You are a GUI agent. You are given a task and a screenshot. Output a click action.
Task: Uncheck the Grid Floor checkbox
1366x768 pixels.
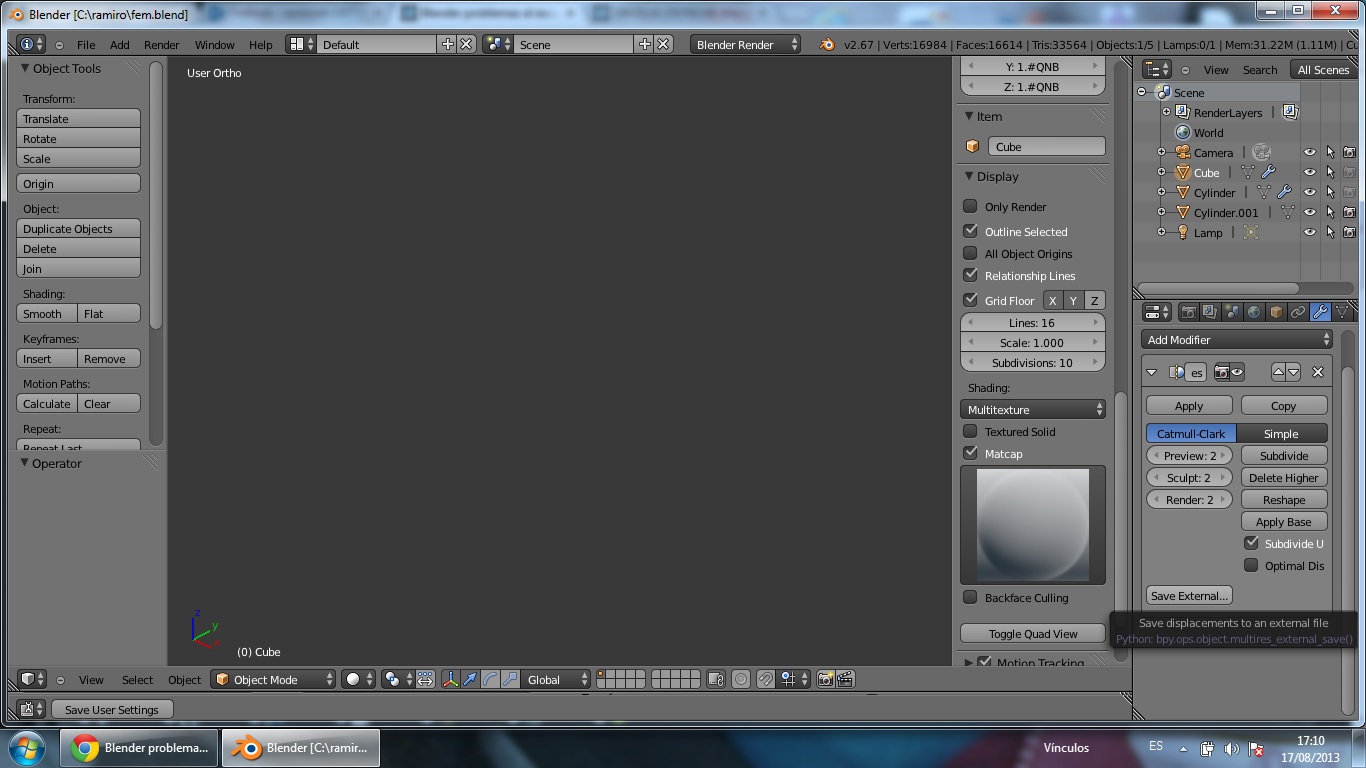tap(970, 300)
